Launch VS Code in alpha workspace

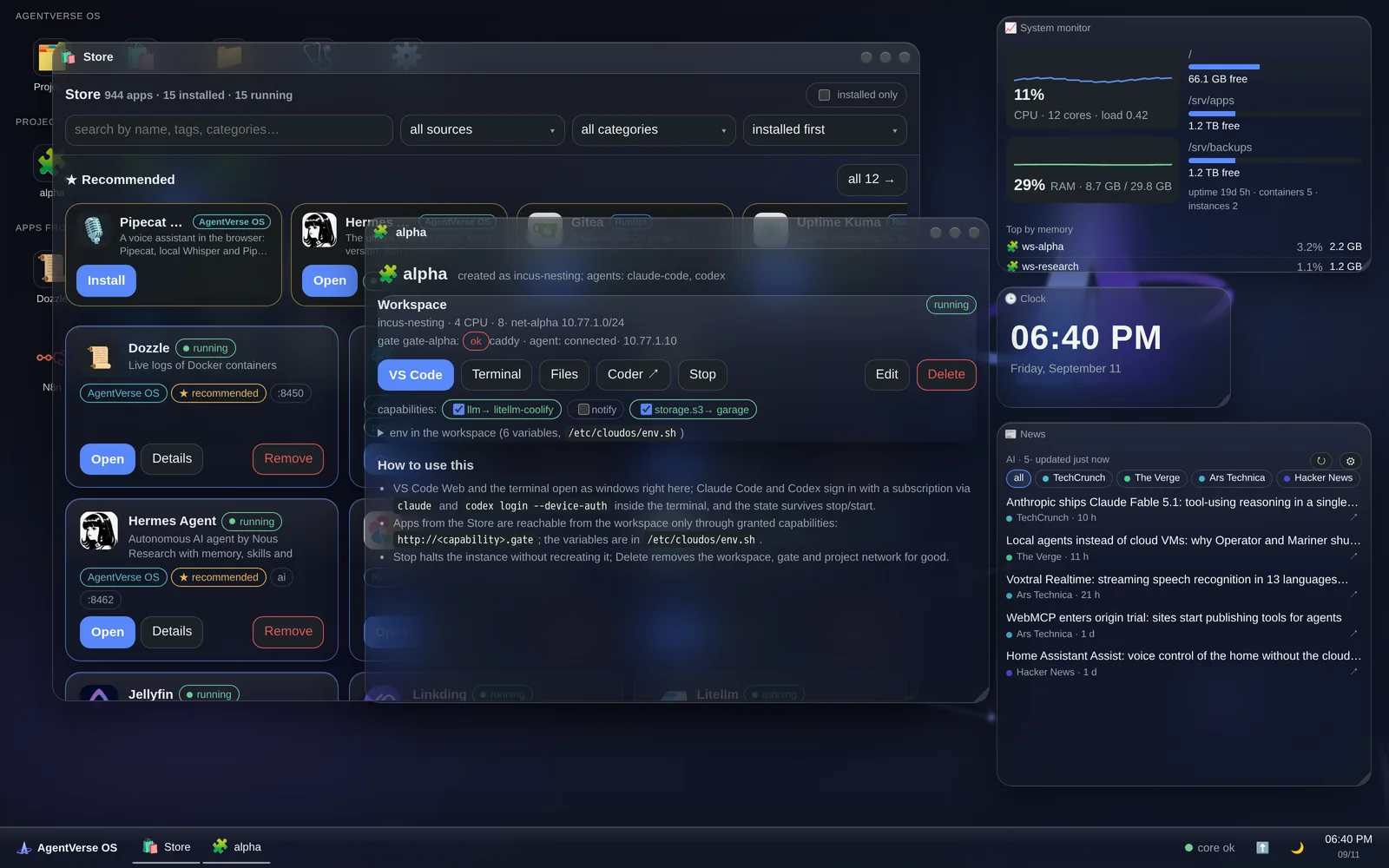coord(416,375)
